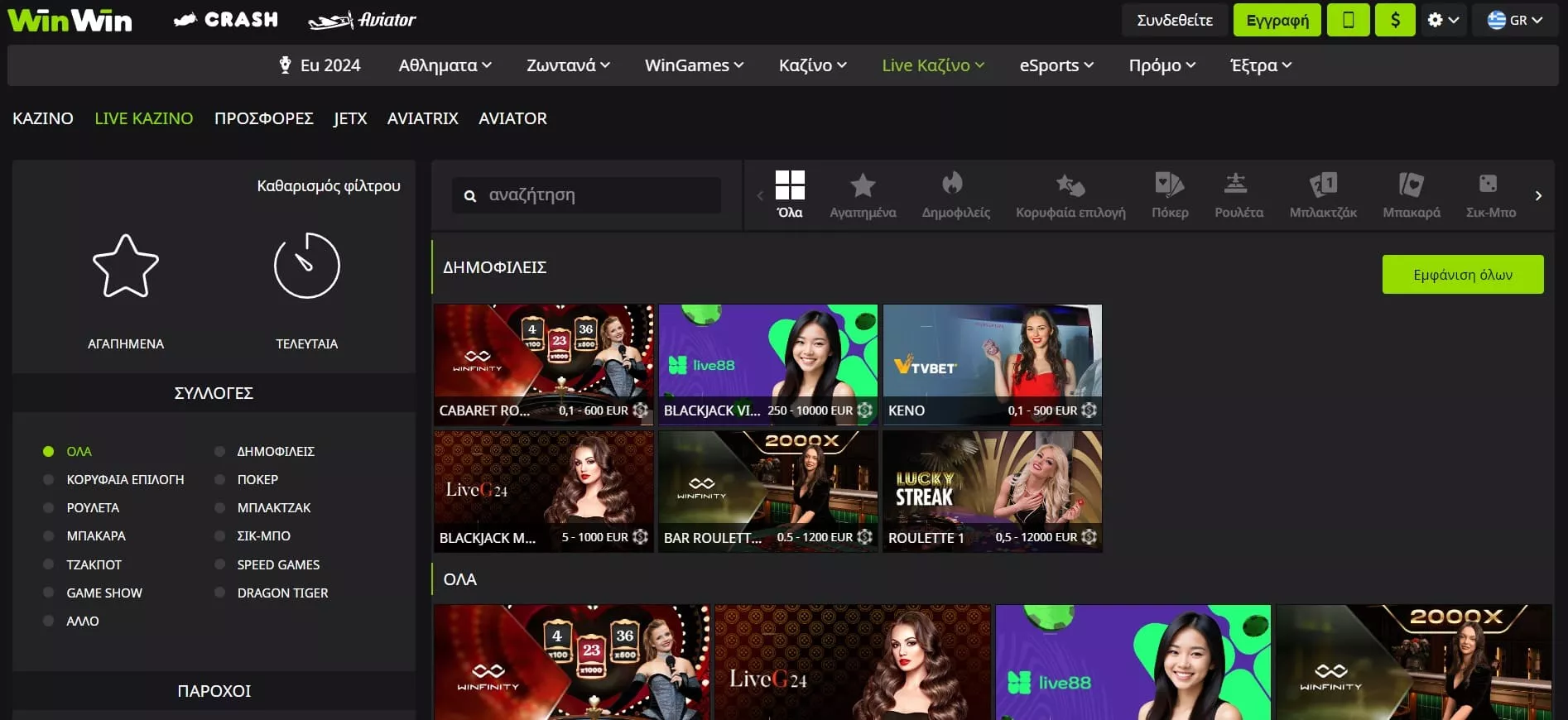
Task: Click the αναζήτηση search field
Action: point(586,195)
